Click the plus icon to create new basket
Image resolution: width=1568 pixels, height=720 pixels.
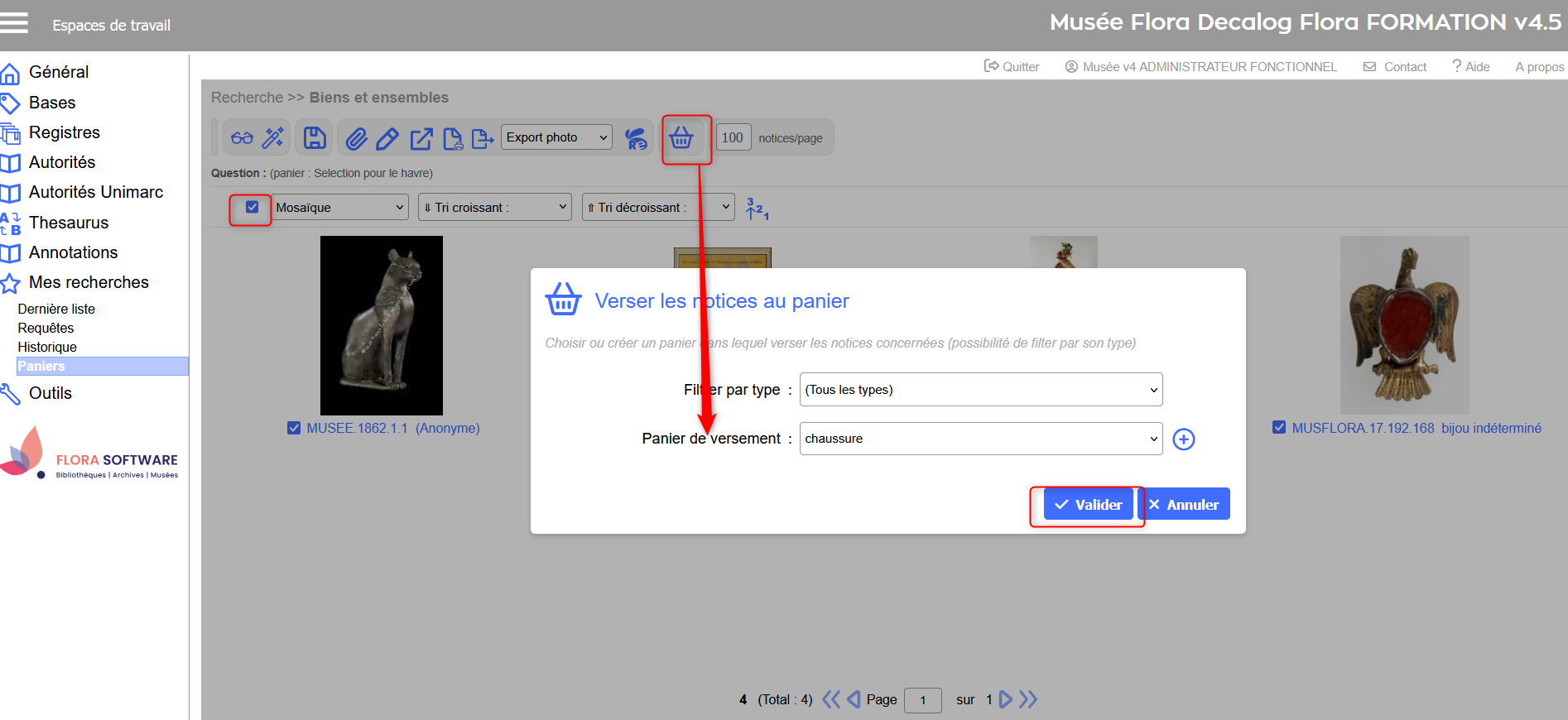click(1184, 439)
